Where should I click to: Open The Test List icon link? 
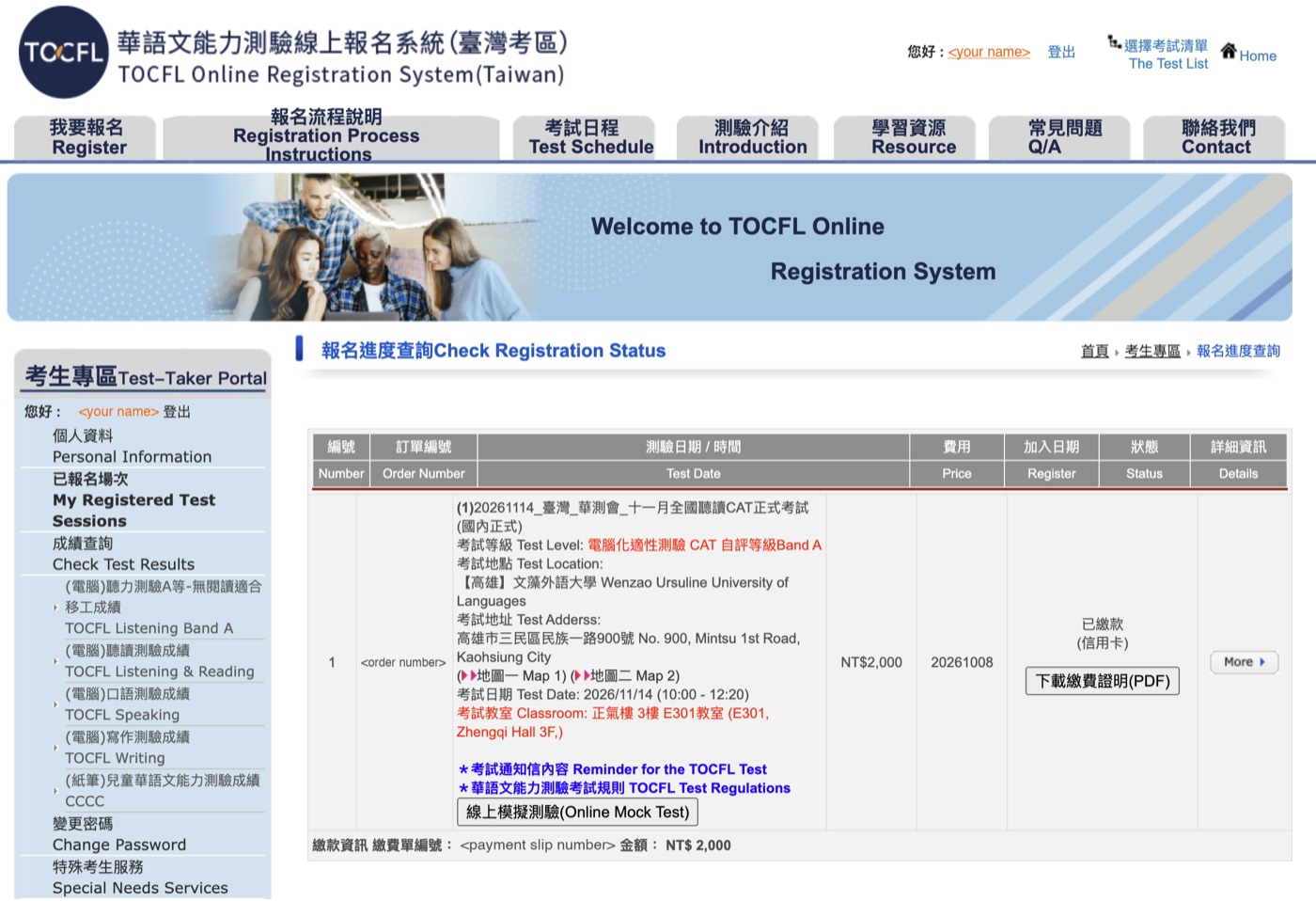click(1159, 54)
